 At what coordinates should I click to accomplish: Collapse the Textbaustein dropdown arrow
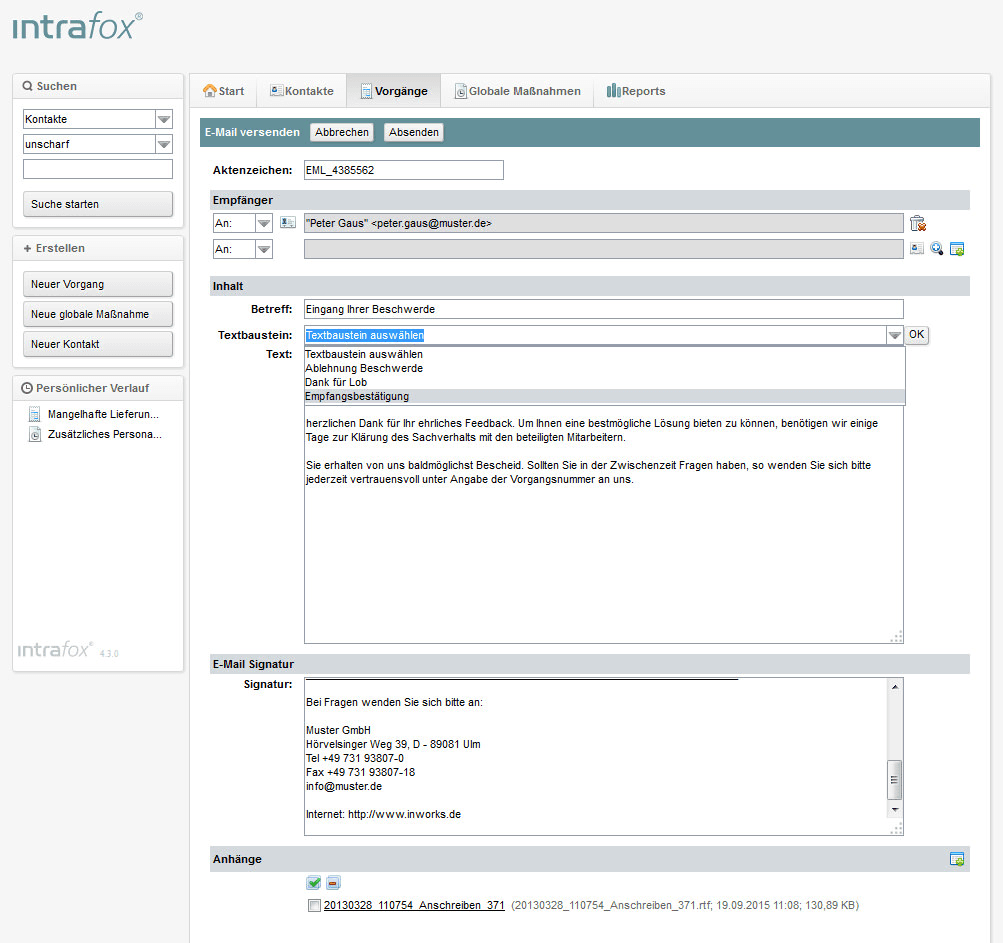(894, 335)
